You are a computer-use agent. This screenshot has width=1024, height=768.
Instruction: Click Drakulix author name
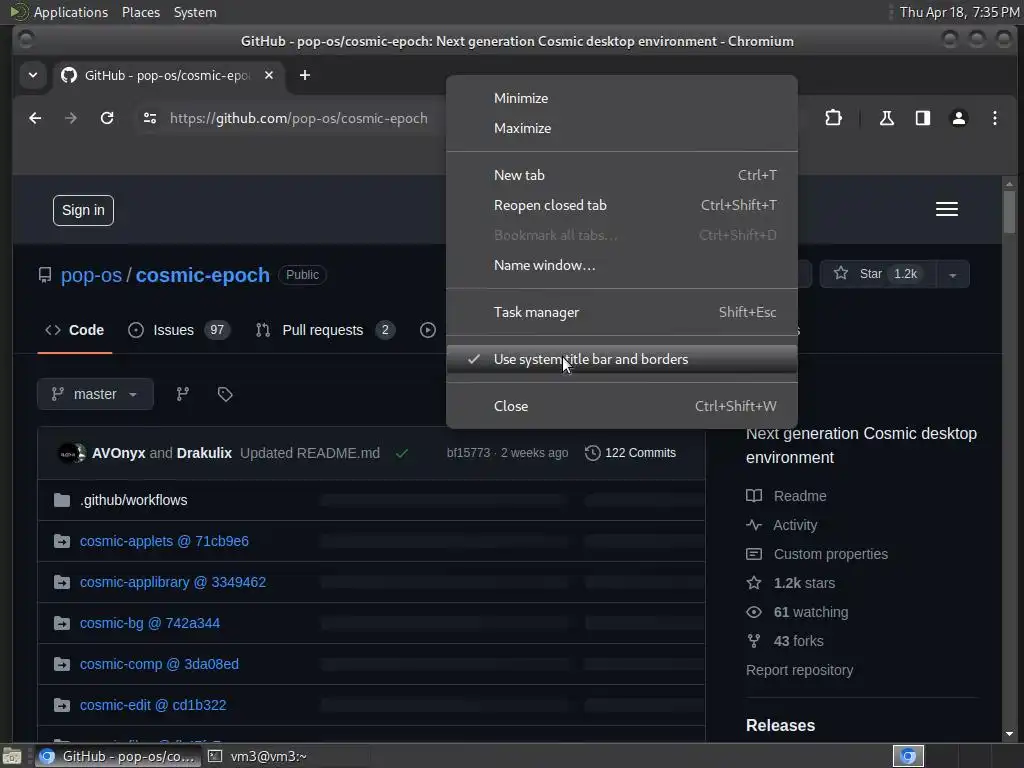pyautogui.click(x=204, y=453)
